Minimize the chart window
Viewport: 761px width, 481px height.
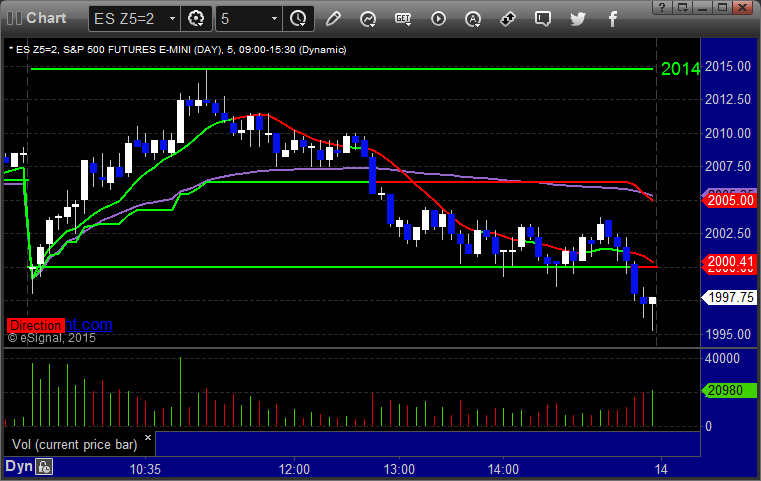point(703,7)
